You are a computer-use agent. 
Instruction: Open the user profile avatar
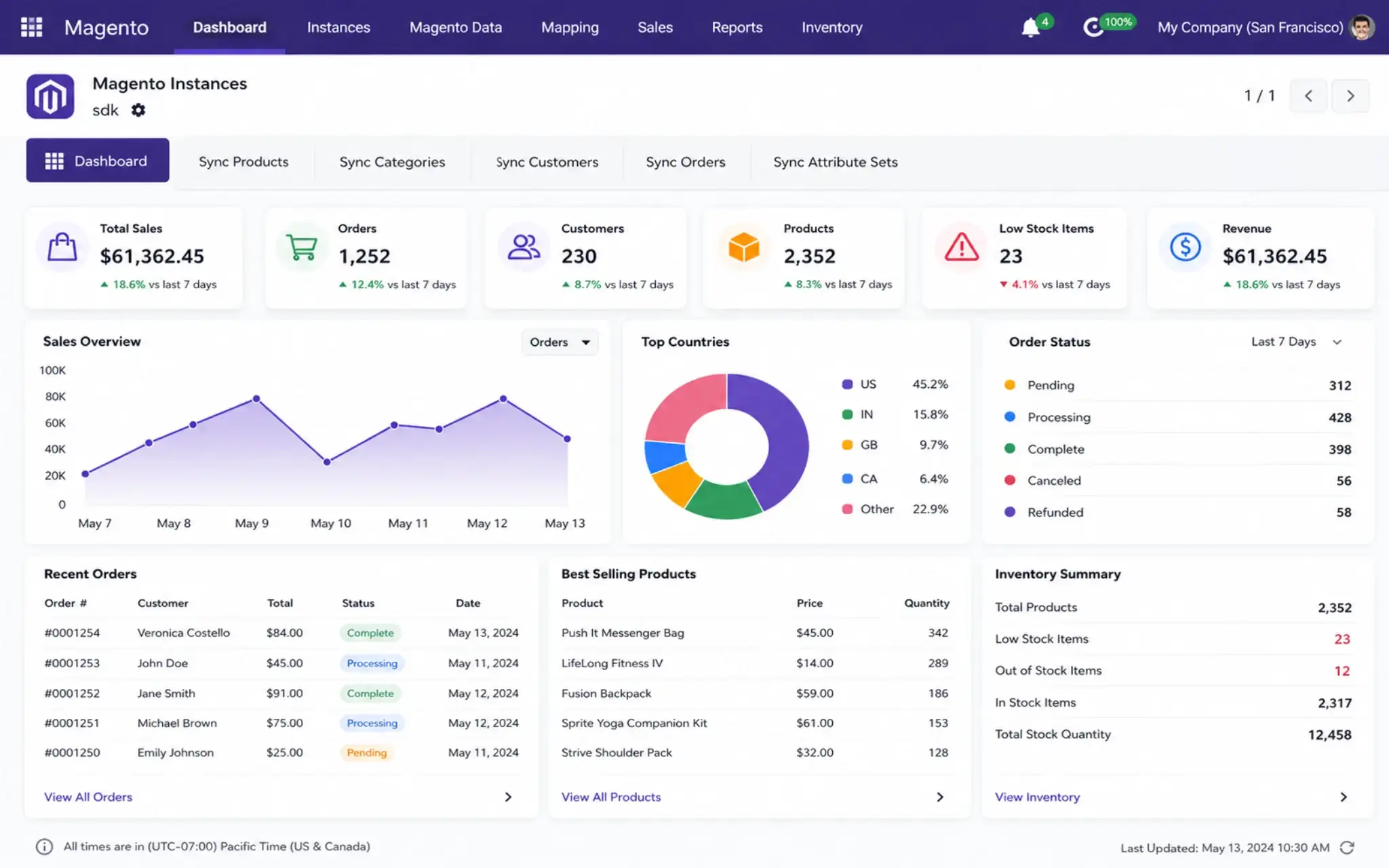pos(1362,28)
